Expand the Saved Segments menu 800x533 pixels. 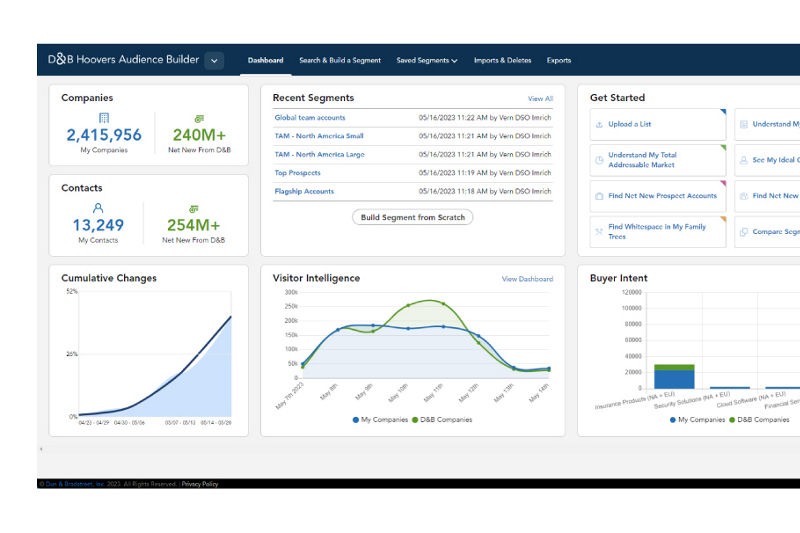[x=427, y=60]
